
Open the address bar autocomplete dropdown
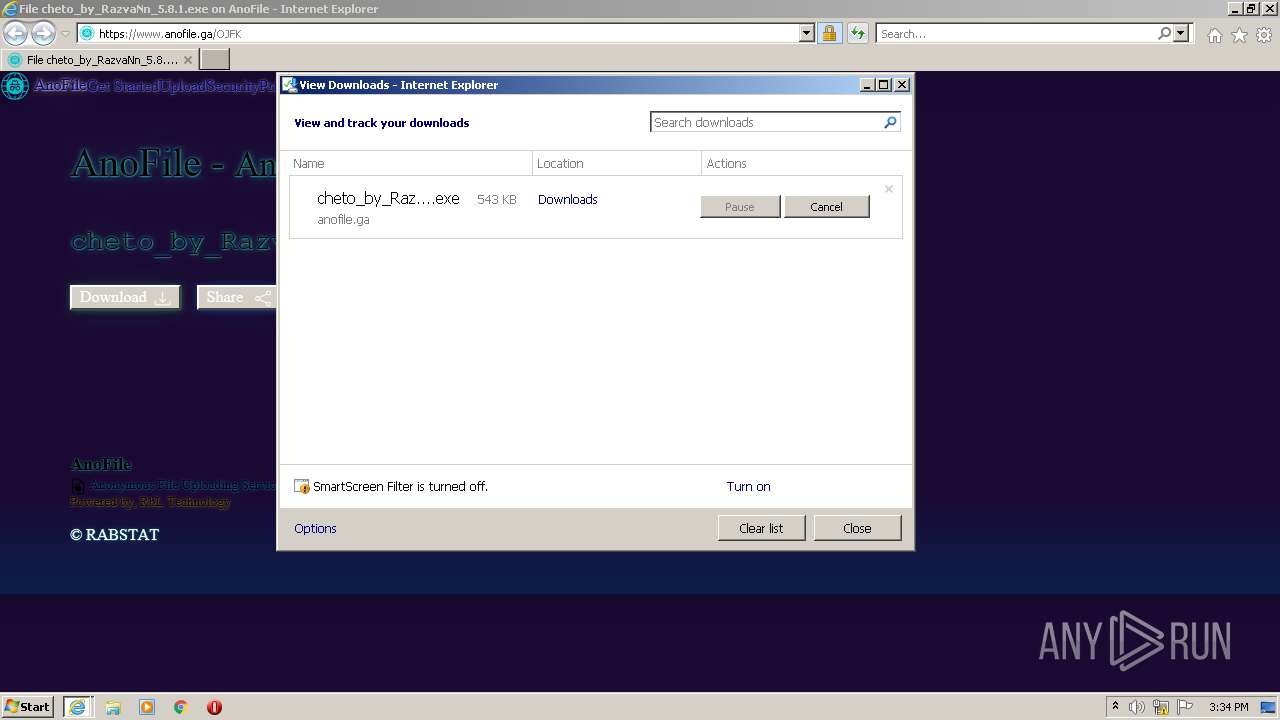807,33
